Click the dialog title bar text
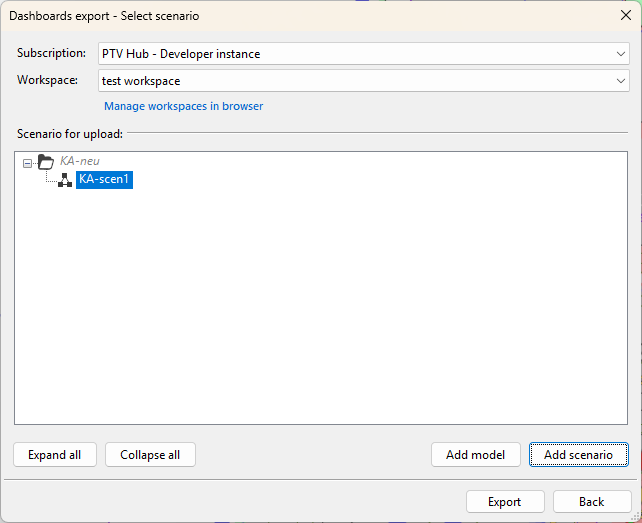The image size is (642, 523). (x=103, y=15)
